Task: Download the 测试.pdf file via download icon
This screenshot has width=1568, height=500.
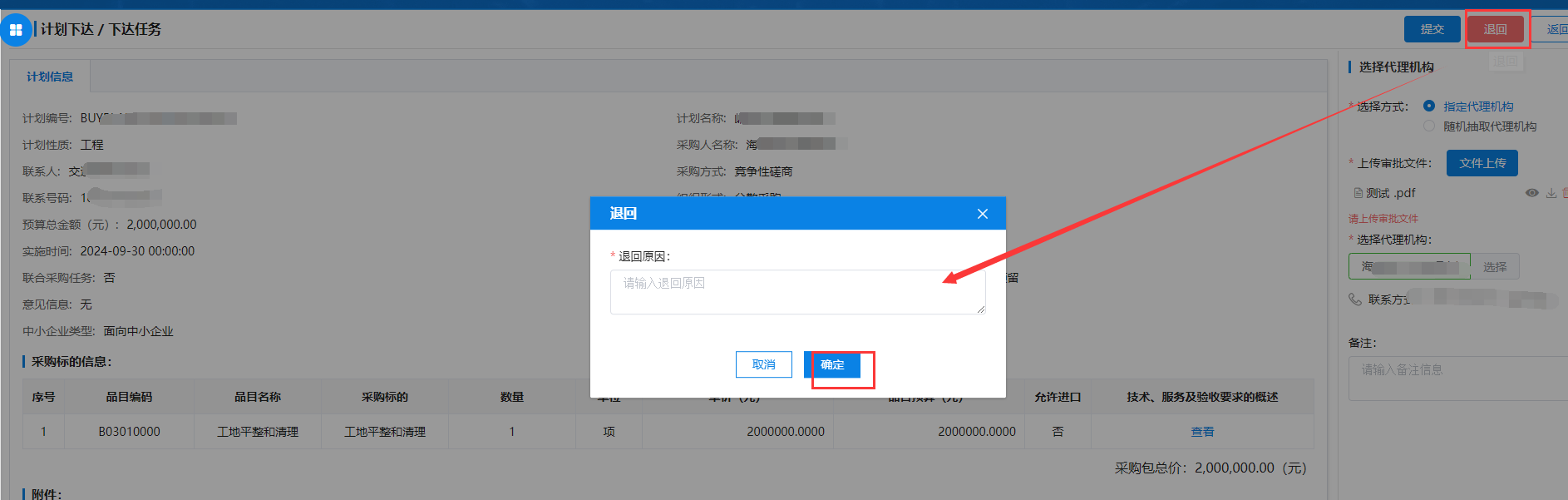Action: [x=1551, y=193]
